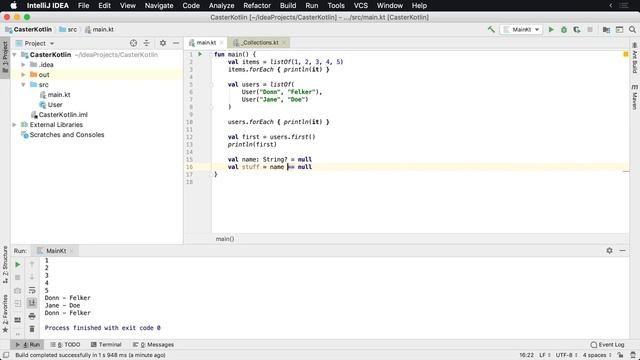Click the main() breadcrumb below editor
The height and width of the screenshot is (360, 640).
point(225,239)
